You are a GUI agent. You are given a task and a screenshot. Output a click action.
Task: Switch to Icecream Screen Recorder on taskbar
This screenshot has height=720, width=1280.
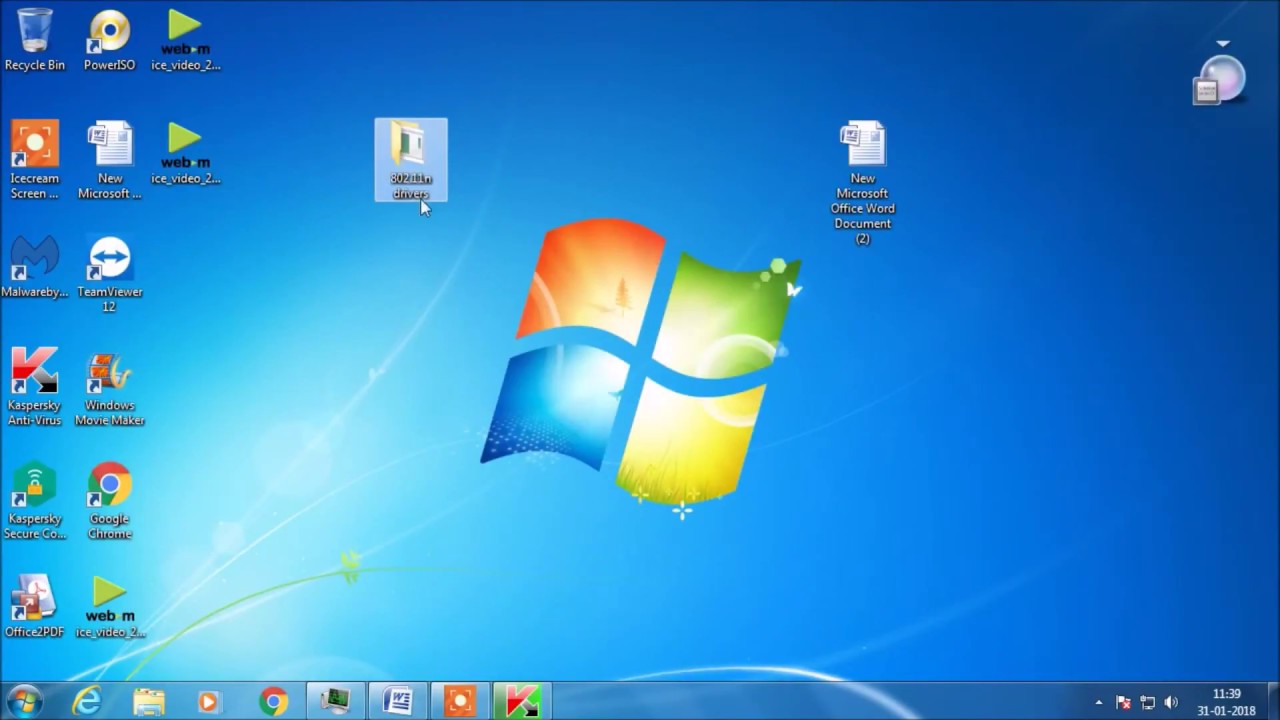460,702
